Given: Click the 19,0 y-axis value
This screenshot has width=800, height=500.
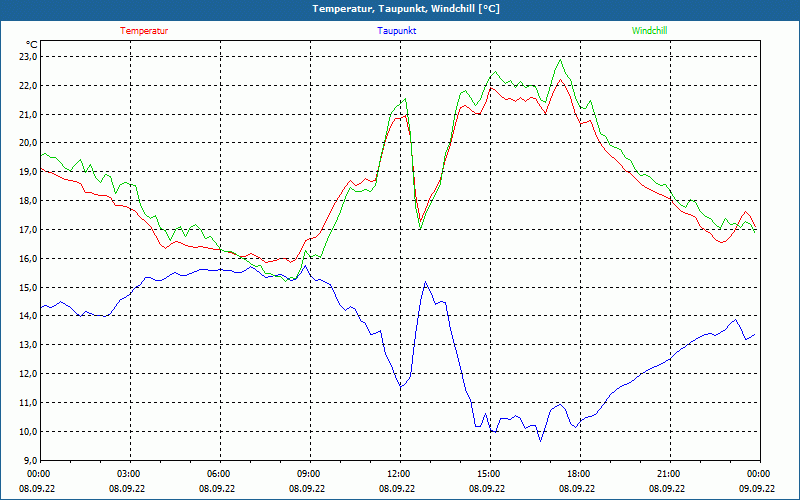Looking at the screenshot, I should [x=28, y=172].
